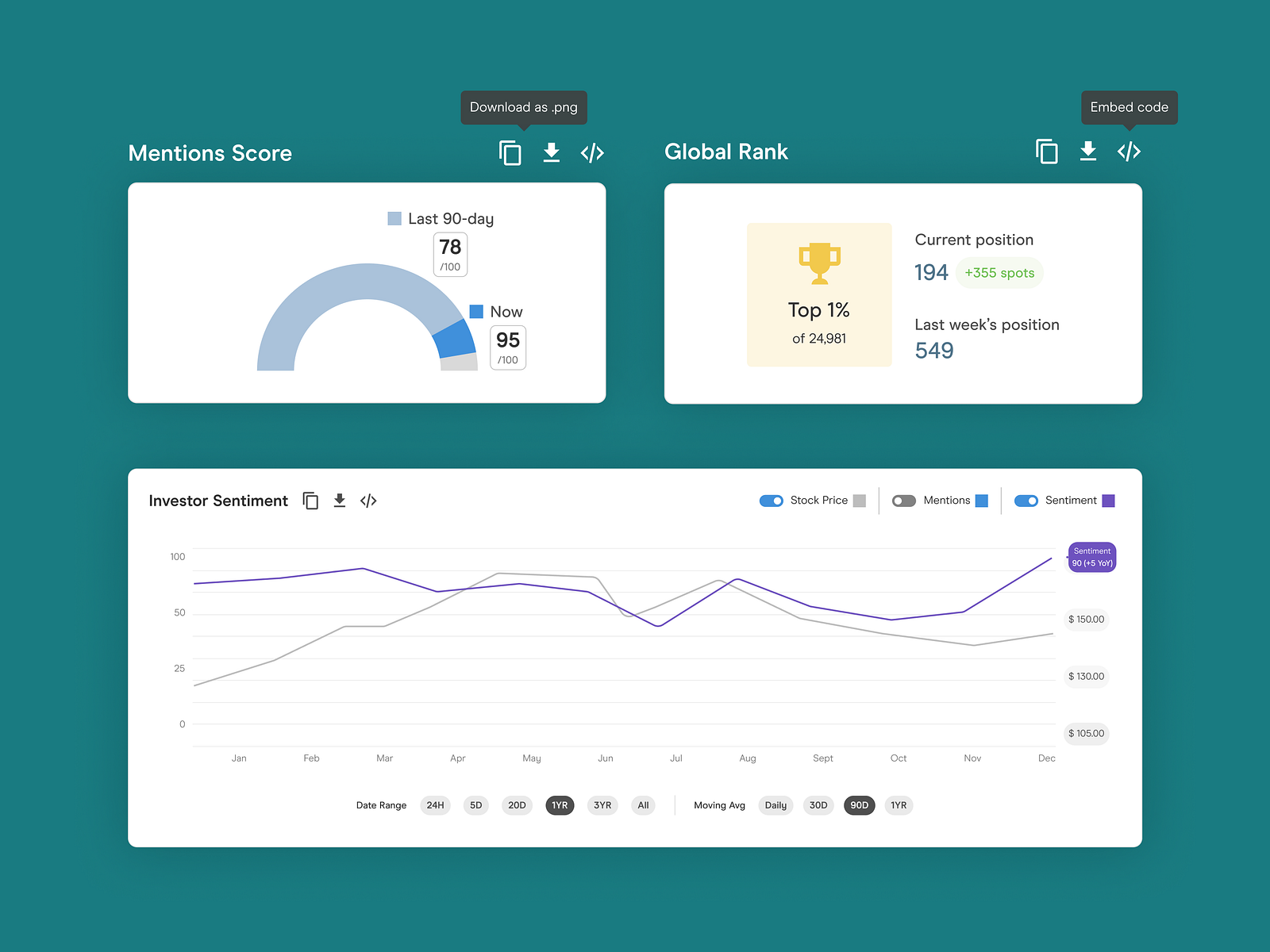Turn off the Sentiment toggle
The width and height of the screenshot is (1270, 952).
coord(1026,501)
